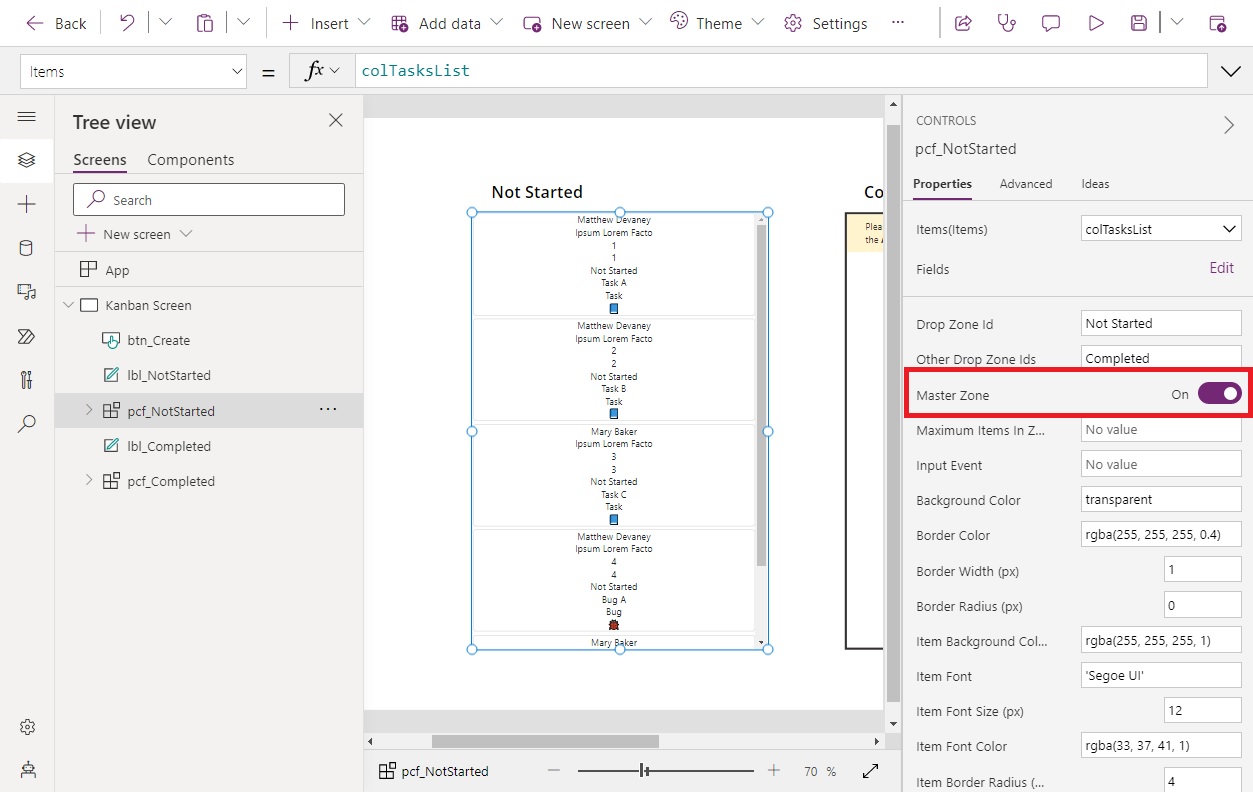Expand pcf_Completed in the tree view
The height and width of the screenshot is (792, 1253).
pyautogui.click(x=88, y=481)
